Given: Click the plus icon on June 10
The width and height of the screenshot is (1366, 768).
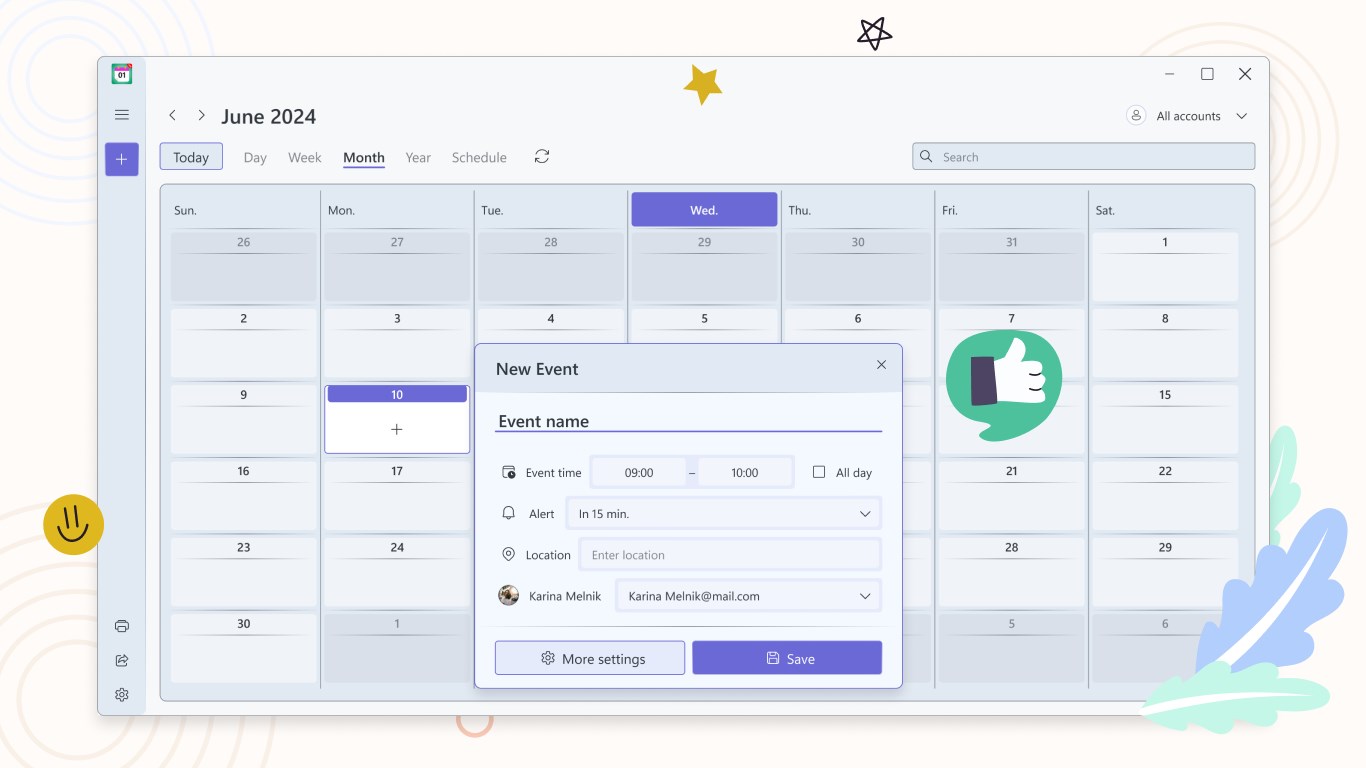Looking at the screenshot, I should click(x=397, y=429).
